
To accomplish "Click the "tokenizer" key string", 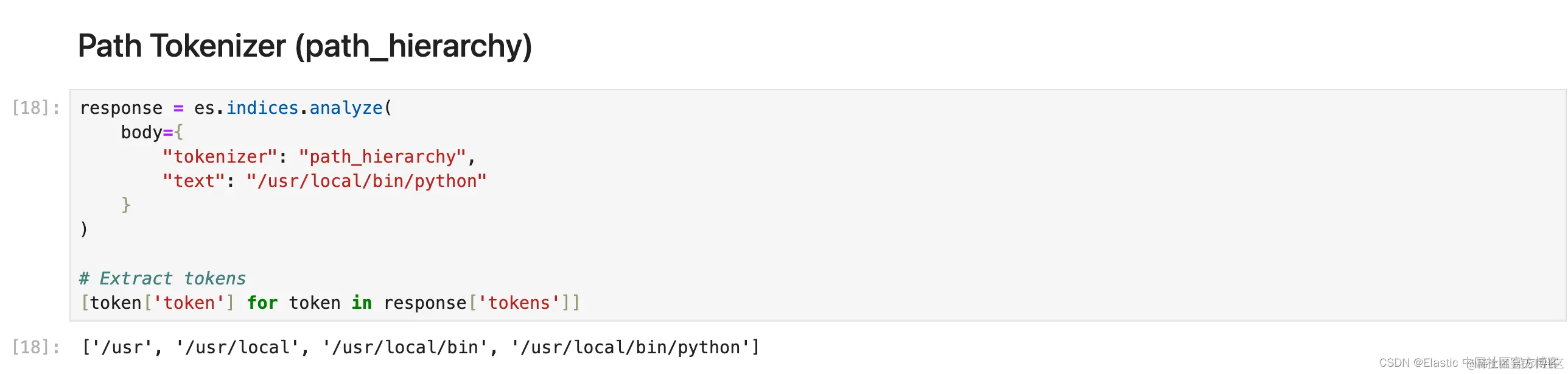I will (220, 157).
